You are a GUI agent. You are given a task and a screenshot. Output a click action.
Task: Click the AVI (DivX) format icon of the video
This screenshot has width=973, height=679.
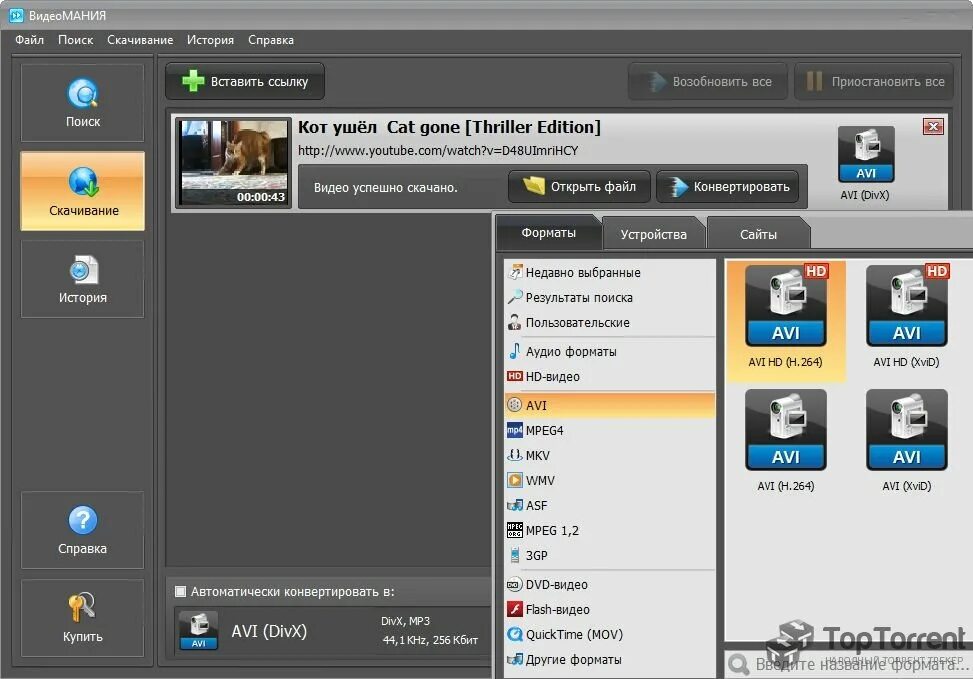point(866,154)
